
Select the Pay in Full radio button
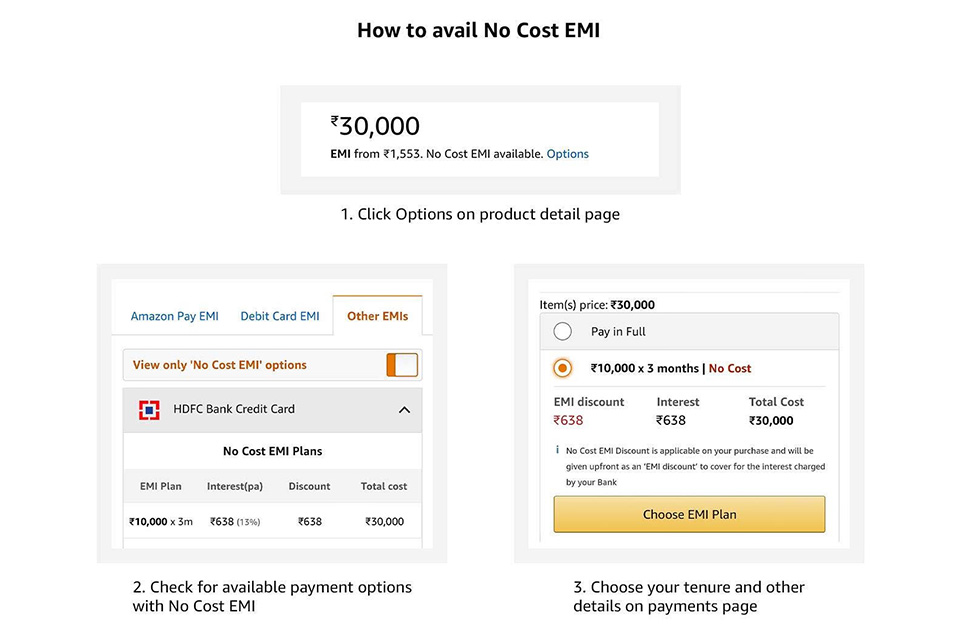tap(563, 332)
